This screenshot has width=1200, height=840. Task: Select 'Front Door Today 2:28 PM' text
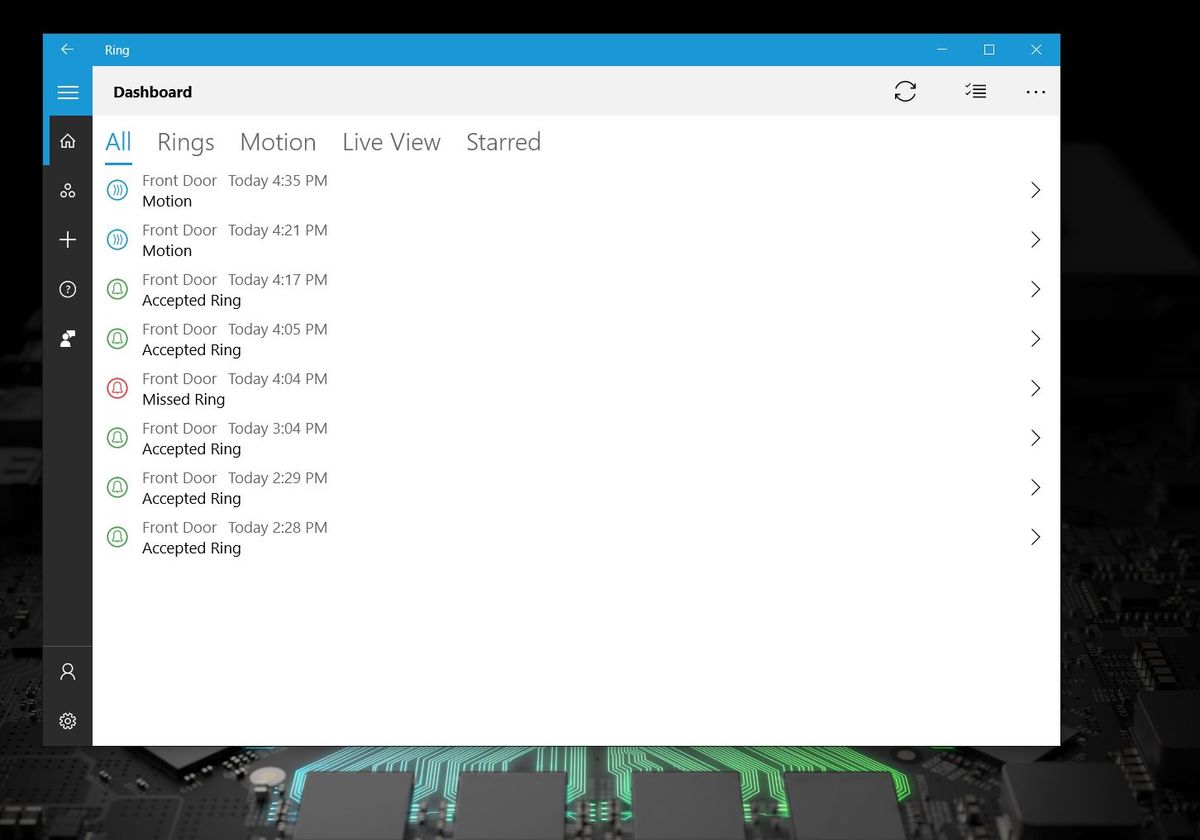[x=235, y=527]
